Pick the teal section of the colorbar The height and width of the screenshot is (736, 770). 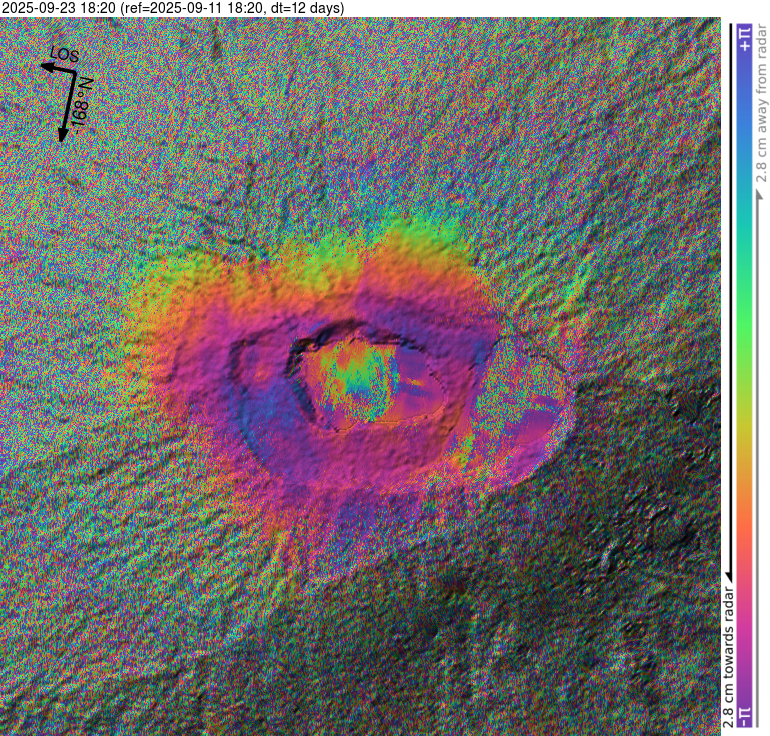pos(744,220)
